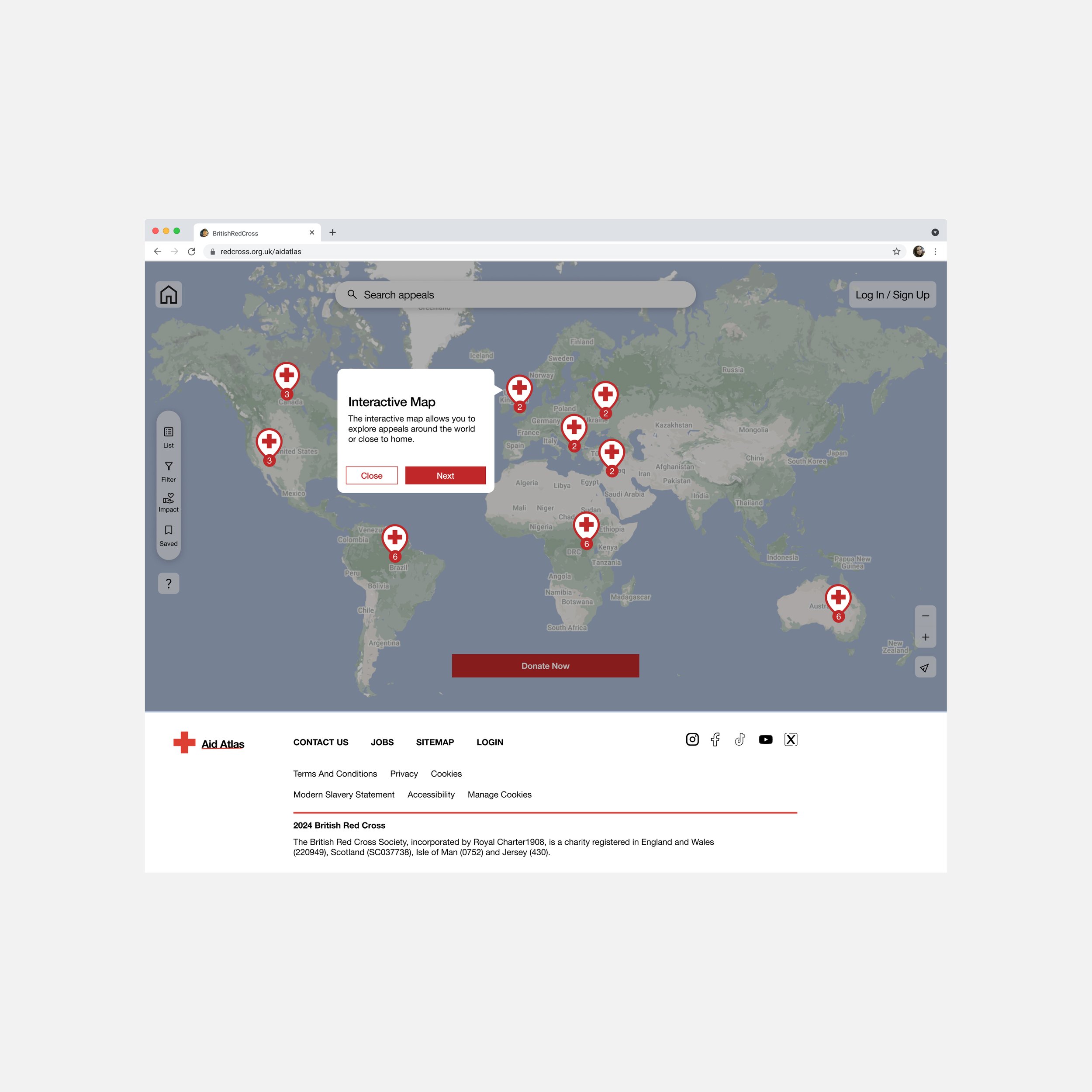Open the CONTACT US footer link
This screenshot has width=1092, height=1092.
(321, 742)
